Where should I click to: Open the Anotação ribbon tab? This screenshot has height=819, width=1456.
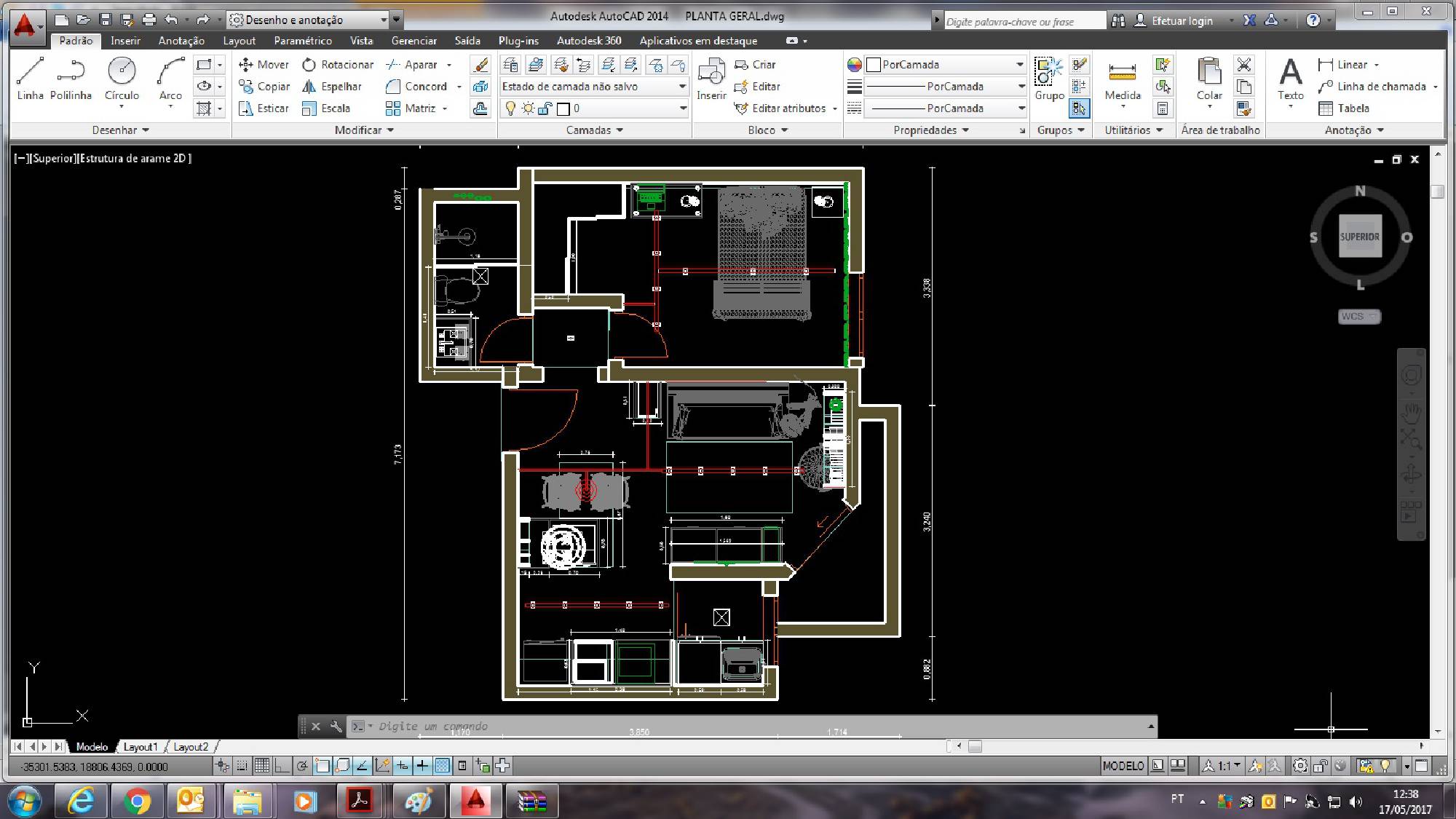tap(181, 41)
